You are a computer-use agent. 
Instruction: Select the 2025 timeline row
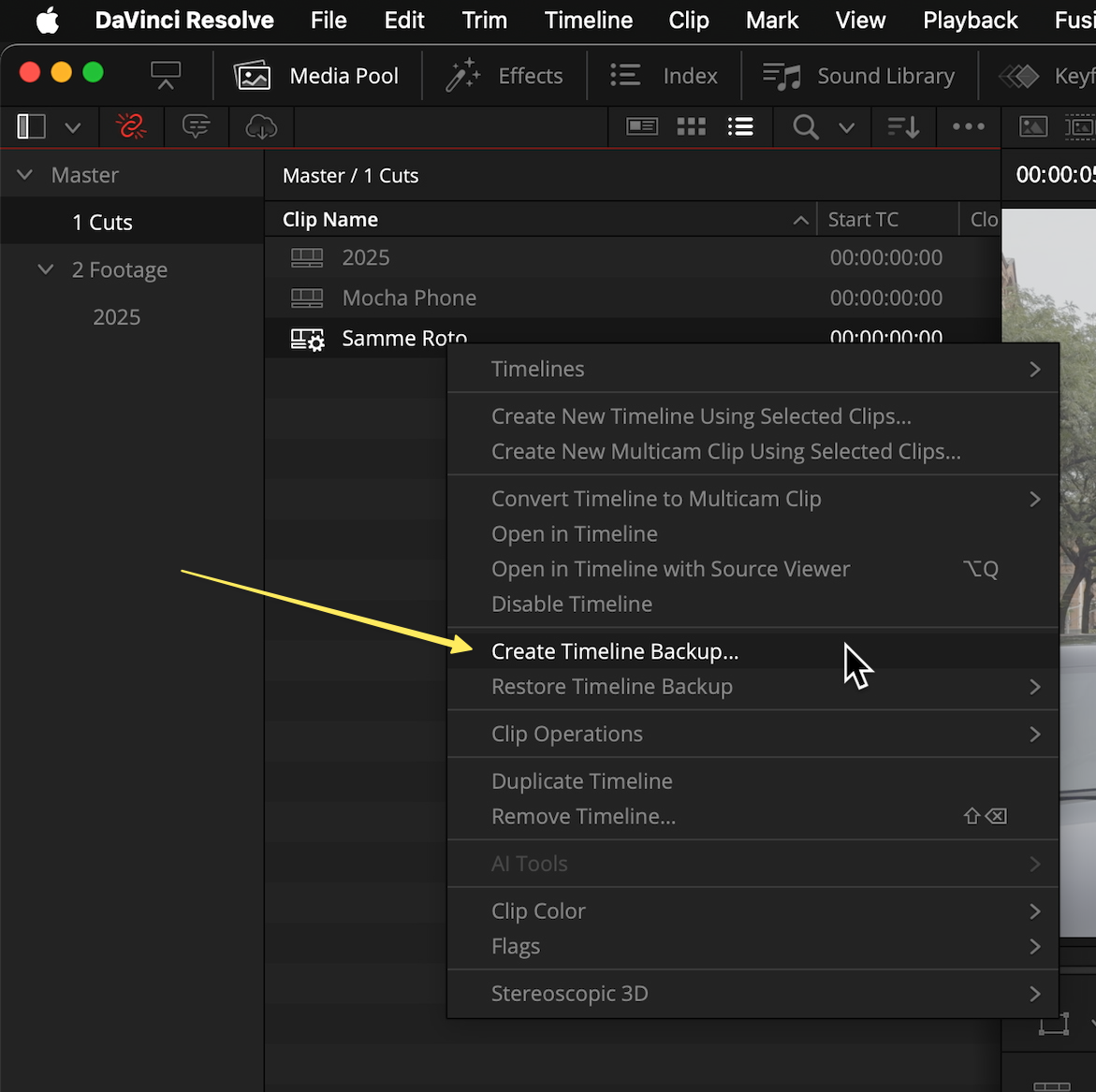pyautogui.click(x=632, y=258)
